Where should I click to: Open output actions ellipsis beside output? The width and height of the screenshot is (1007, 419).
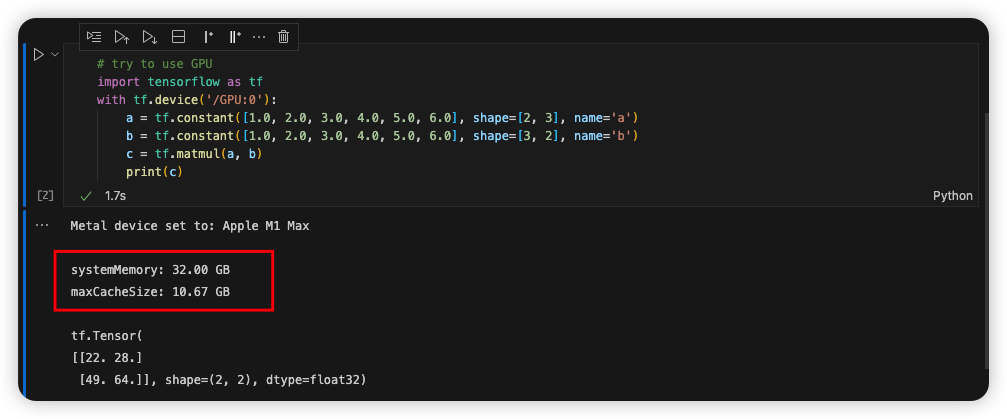(42, 226)
